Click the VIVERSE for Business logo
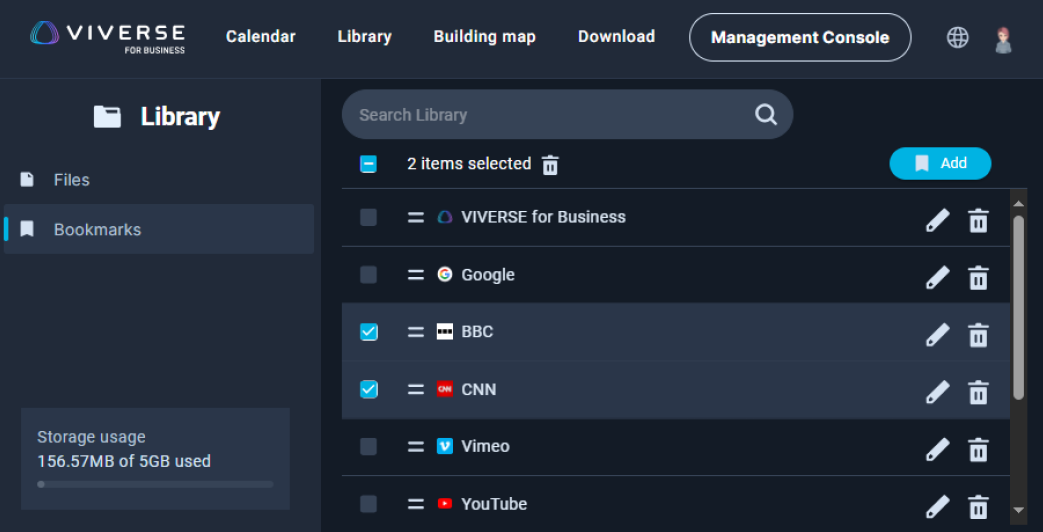This screenshot has width=1043, height=532. (x=107, y=37)
